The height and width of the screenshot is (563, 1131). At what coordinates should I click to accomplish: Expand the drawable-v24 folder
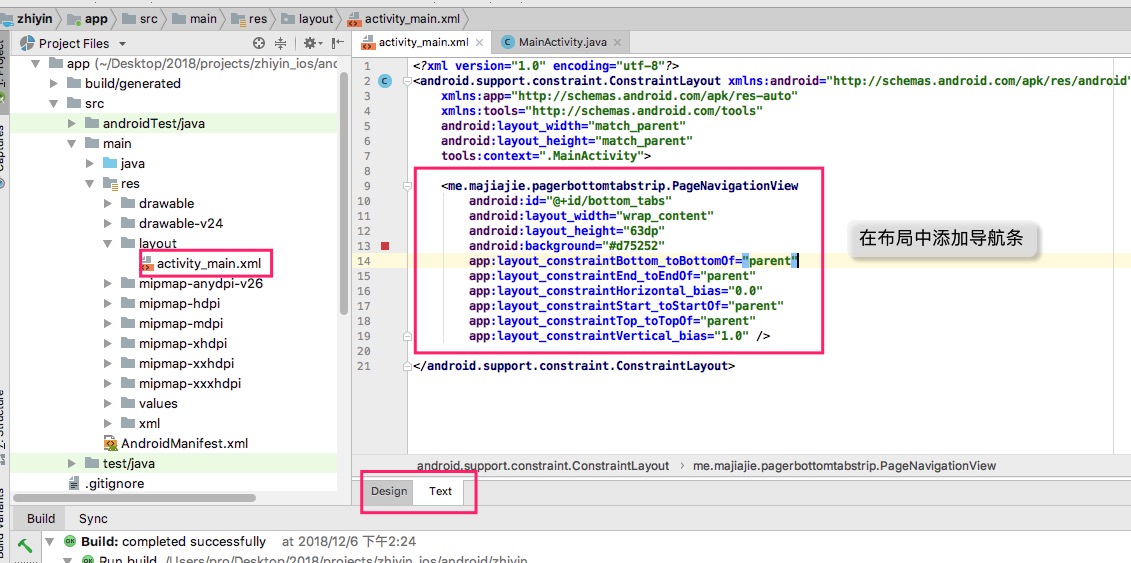click(107, 223)
